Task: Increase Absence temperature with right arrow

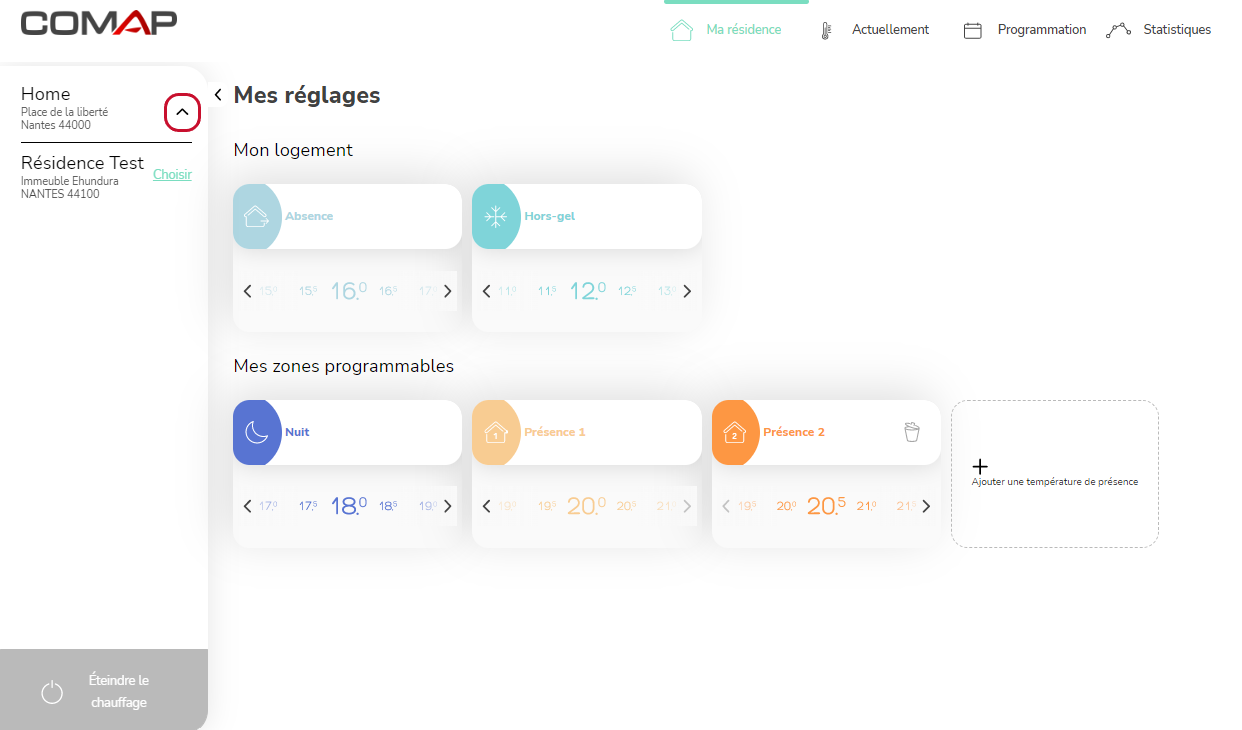Action: [447, 291]
